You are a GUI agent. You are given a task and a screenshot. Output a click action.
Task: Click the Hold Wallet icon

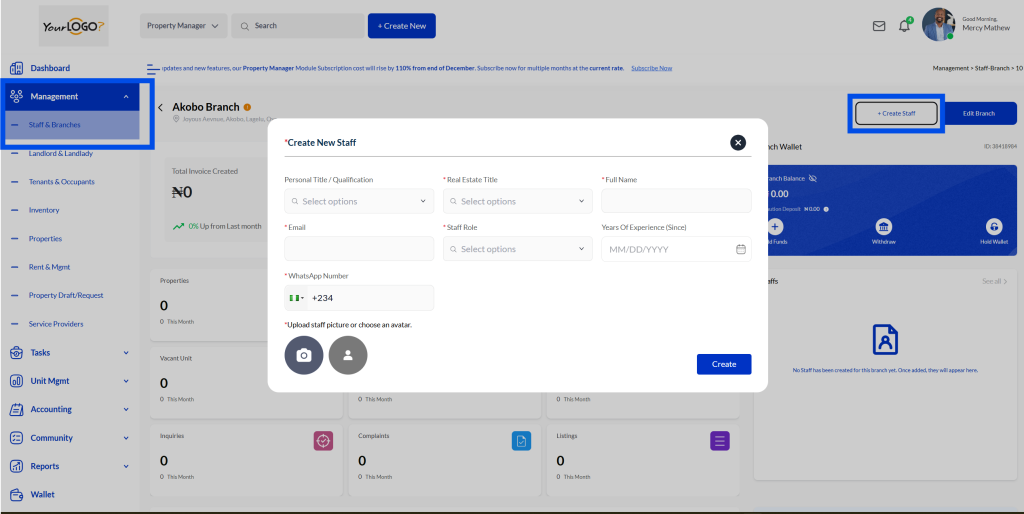[994, 227]
